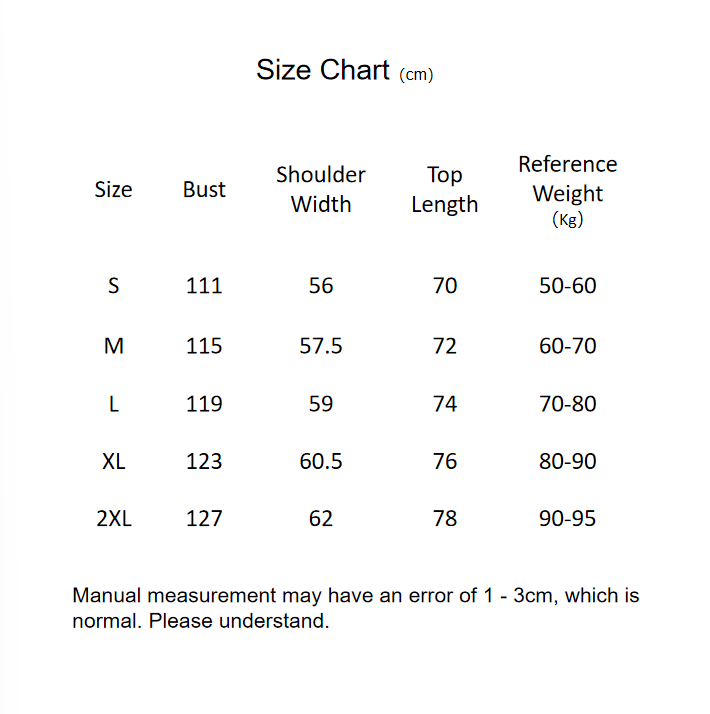
Task: Select the XL size row label
Action: tap(113, 461)
